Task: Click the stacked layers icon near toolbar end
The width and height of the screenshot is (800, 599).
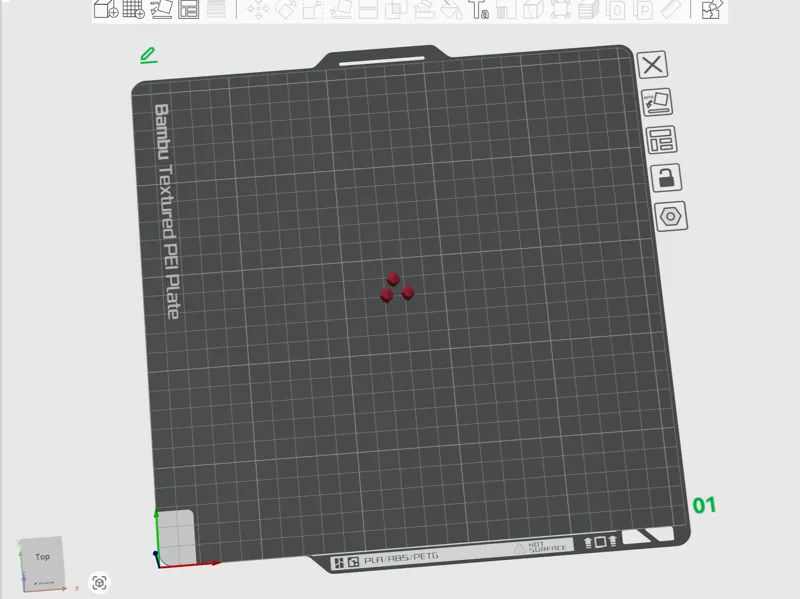Action: pyautogui.click(x=588, y=9)
